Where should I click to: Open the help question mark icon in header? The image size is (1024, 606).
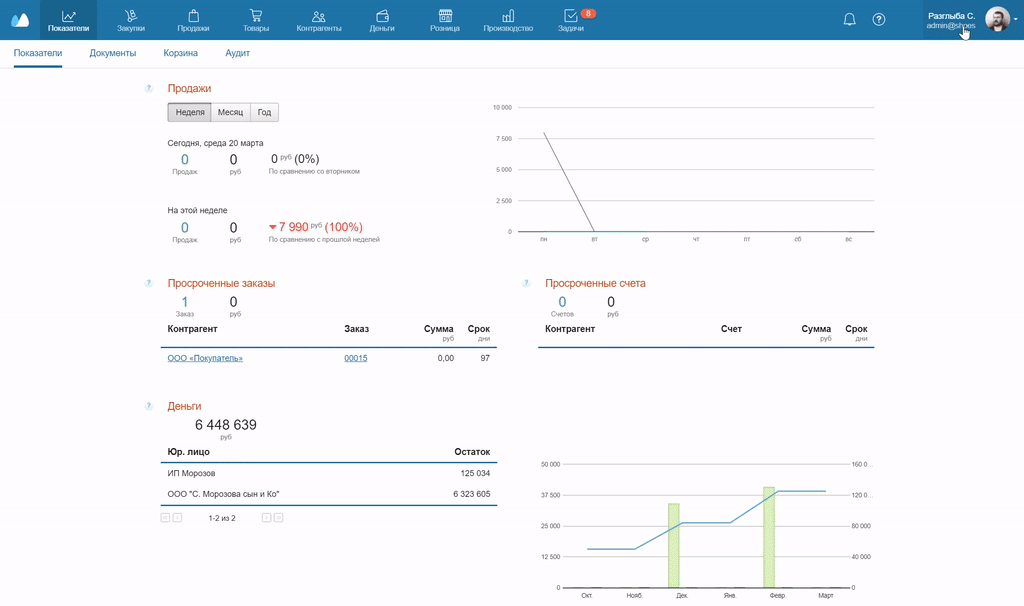pos(879,20)
